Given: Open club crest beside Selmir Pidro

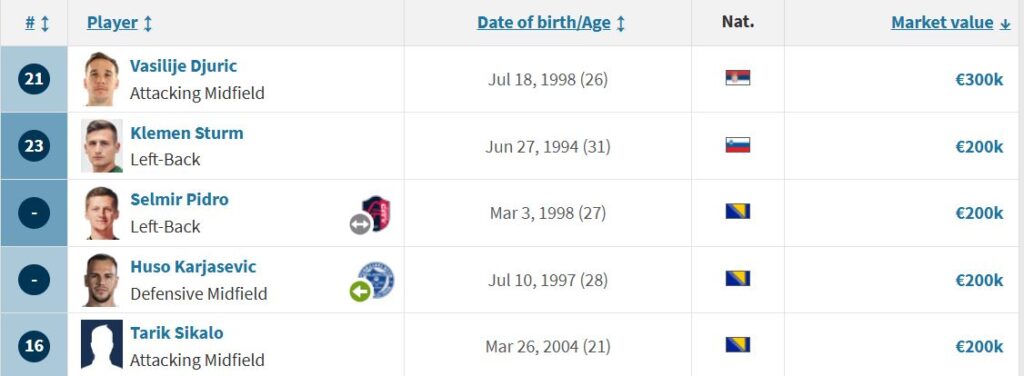Looking at the screenshot, I should click(377, 213).
